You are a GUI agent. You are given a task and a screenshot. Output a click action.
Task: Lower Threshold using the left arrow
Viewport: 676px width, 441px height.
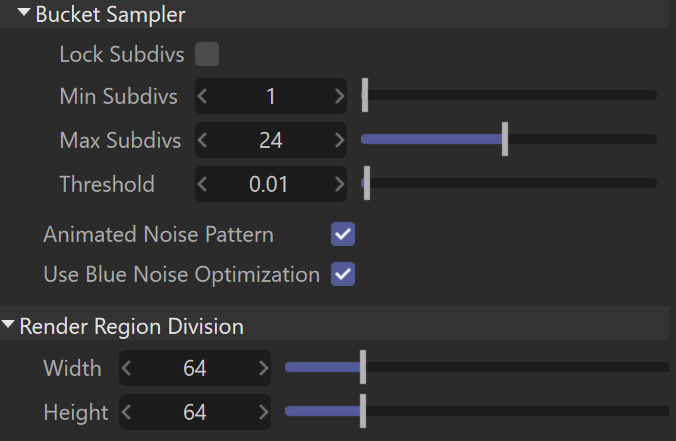tap(203, 184)
